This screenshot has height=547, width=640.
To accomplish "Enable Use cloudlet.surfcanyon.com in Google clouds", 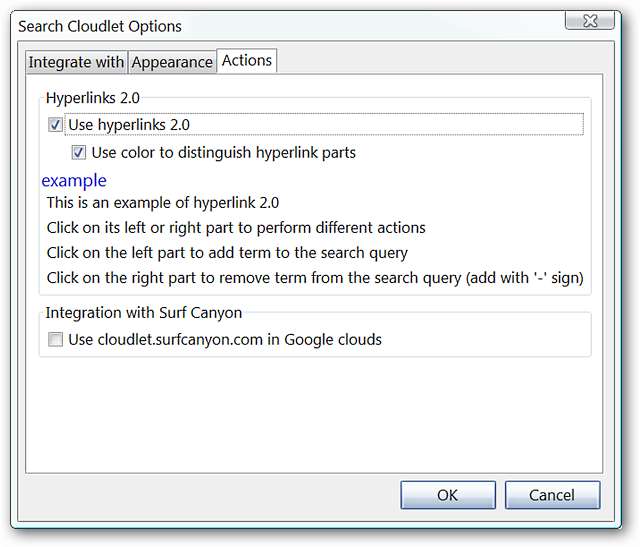I will tap(55, 340).
